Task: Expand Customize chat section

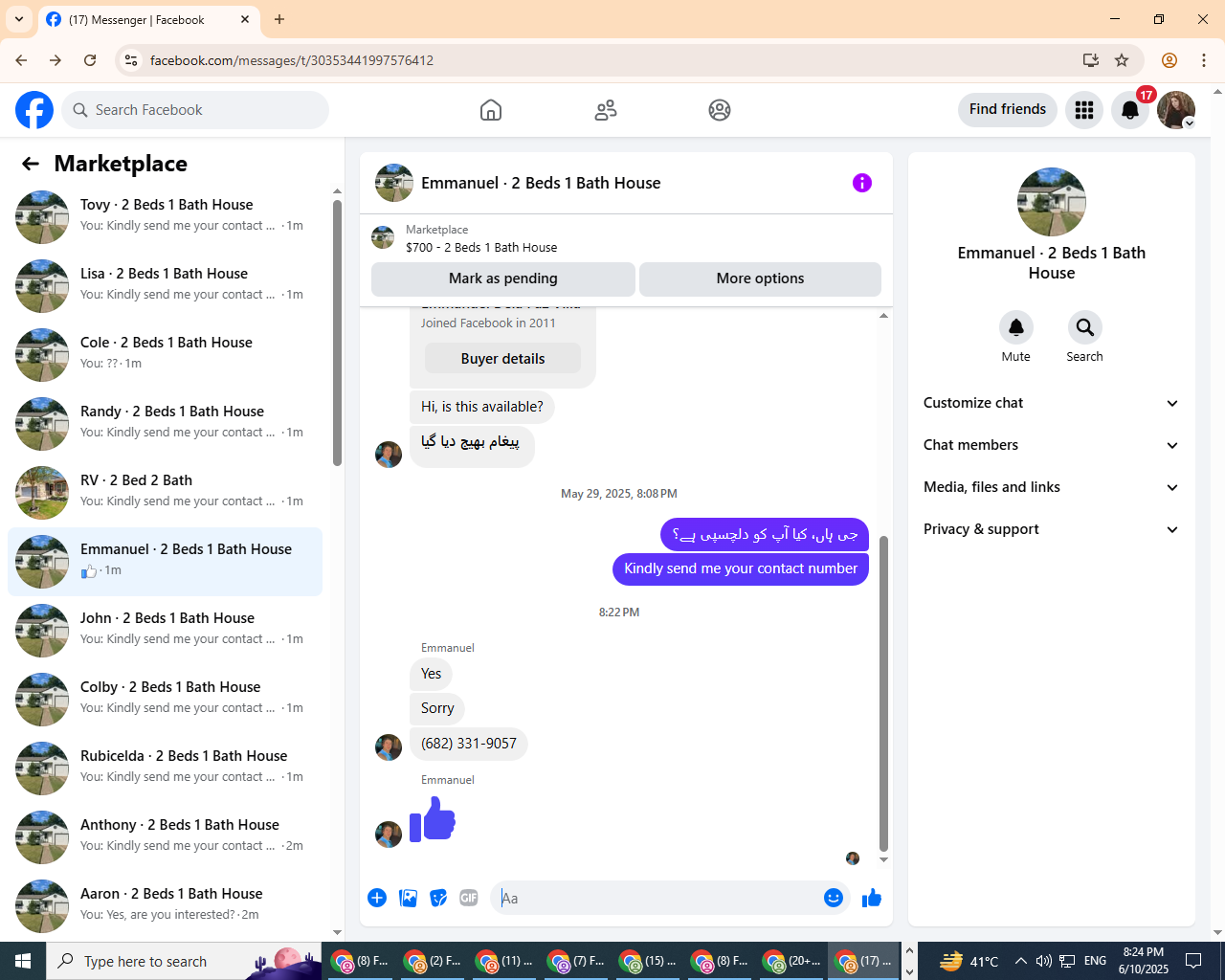Action: [1051, 403]
